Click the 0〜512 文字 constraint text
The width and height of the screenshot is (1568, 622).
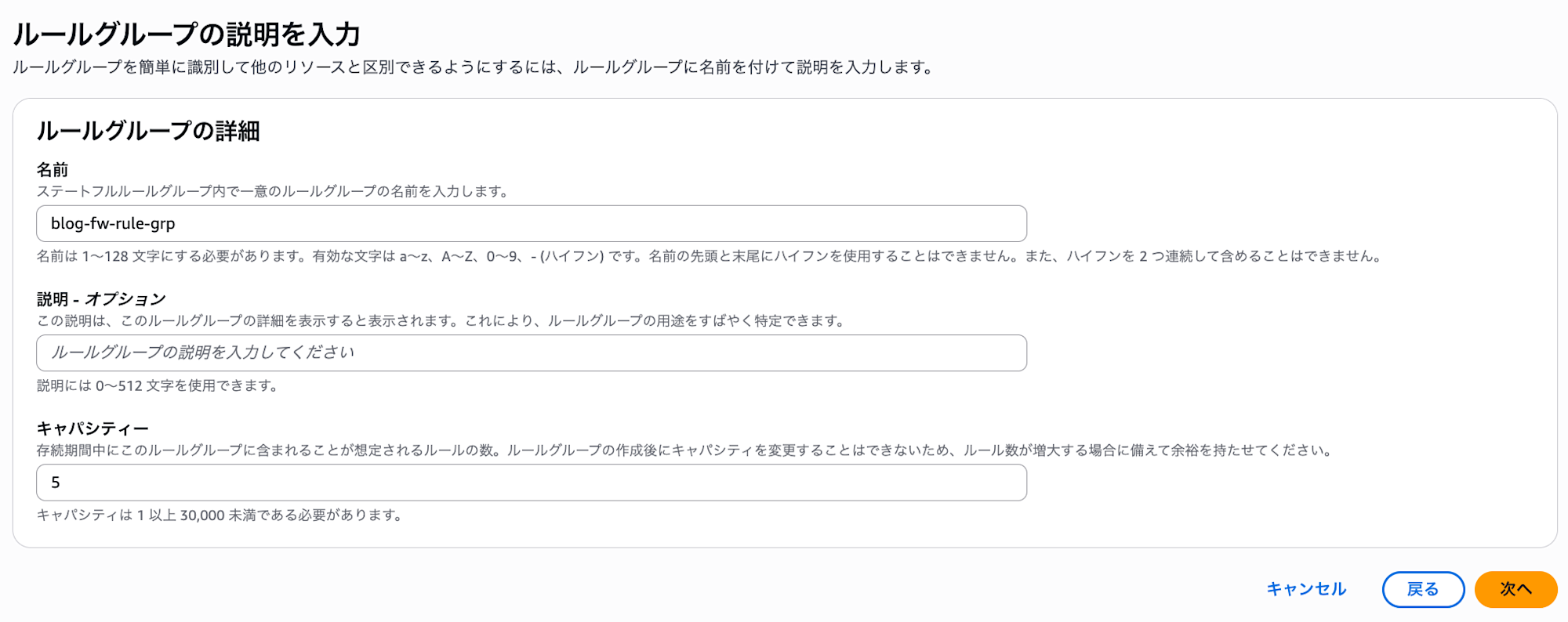pyautogui.click(x=157, y=385)
